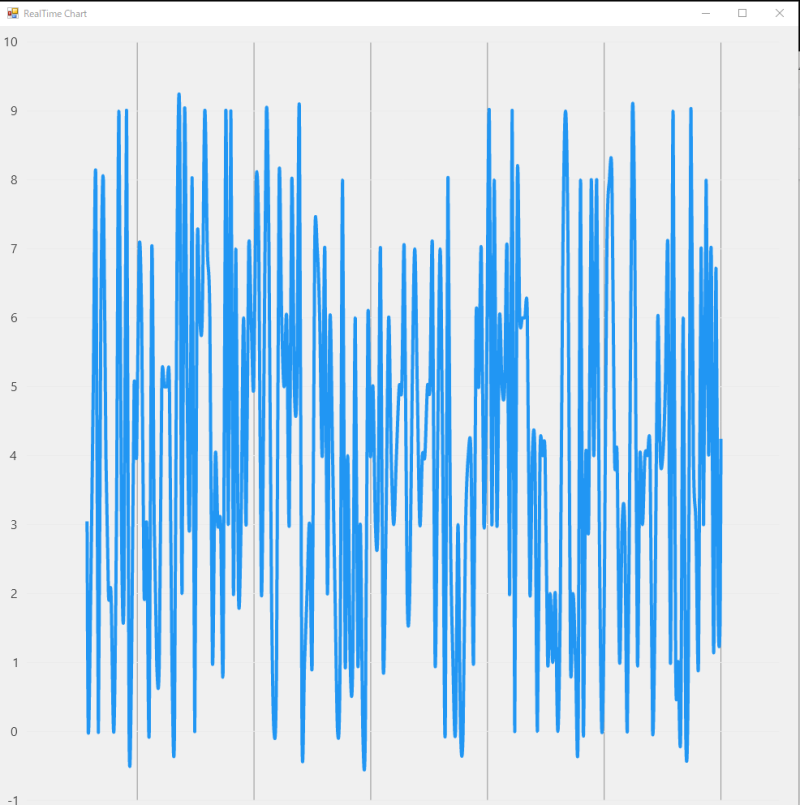Click the bottom edge of the chart
Viewport: 800px width, 805px height.
point(400,800)
